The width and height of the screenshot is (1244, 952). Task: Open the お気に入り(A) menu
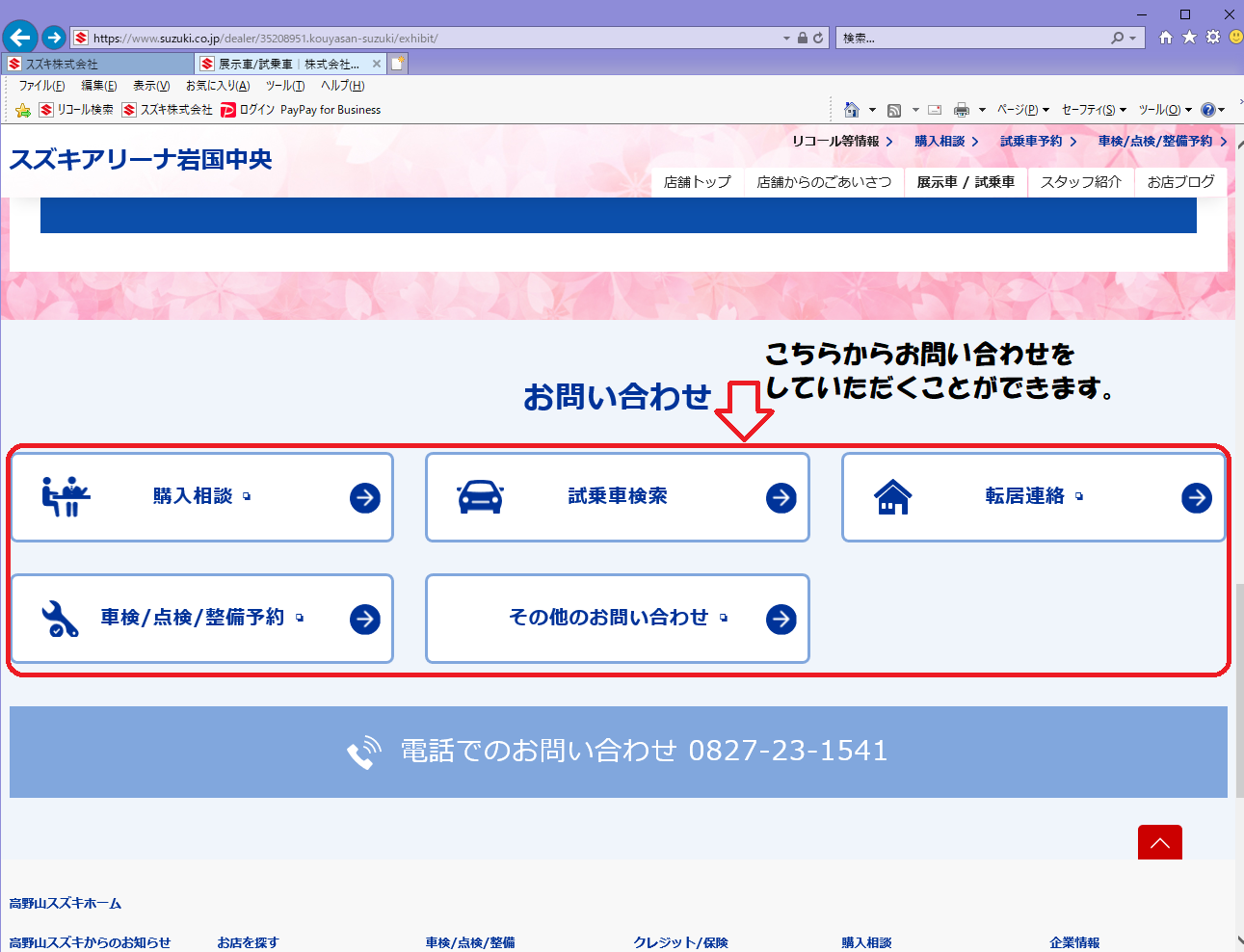218,86
